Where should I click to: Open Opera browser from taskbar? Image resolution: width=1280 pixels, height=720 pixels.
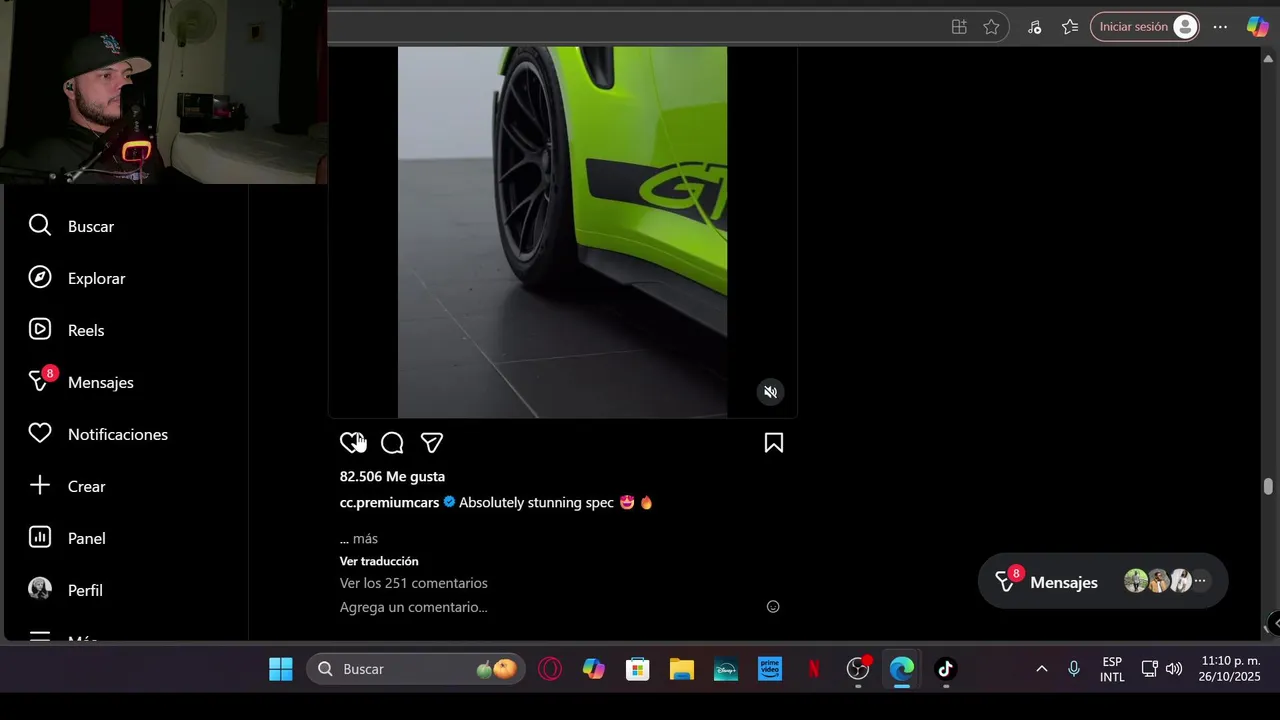550,669
